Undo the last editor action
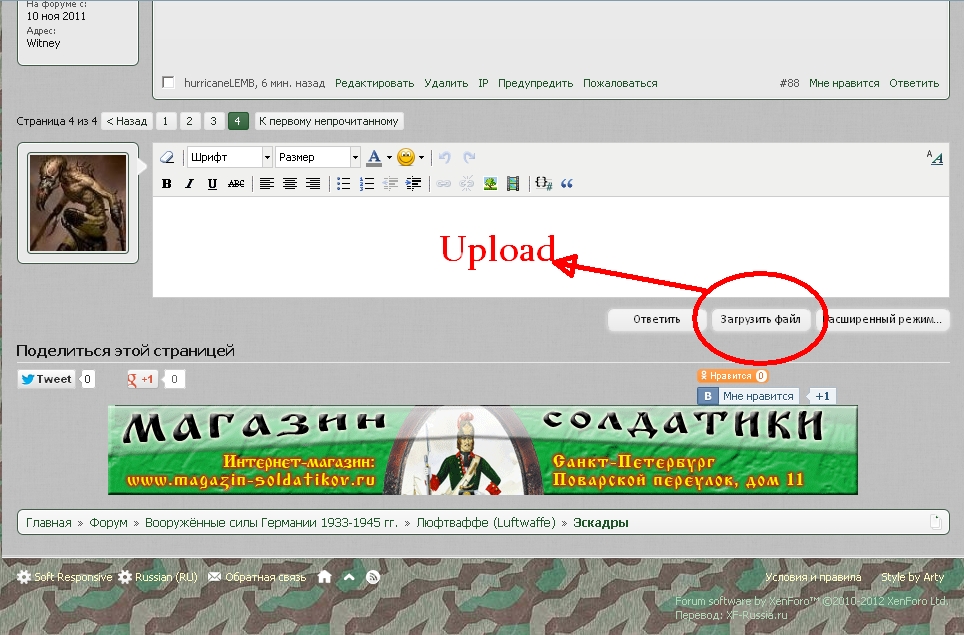This screenshot has width=964, height=635. click(445, 157)
